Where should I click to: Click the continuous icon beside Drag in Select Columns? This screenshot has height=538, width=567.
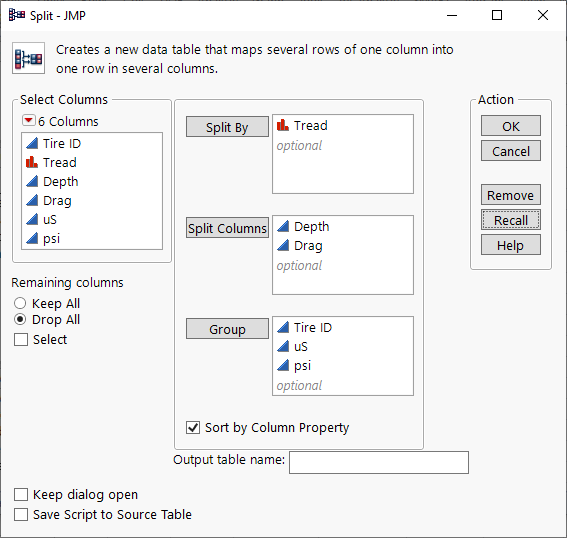click(x=32, y=200)
